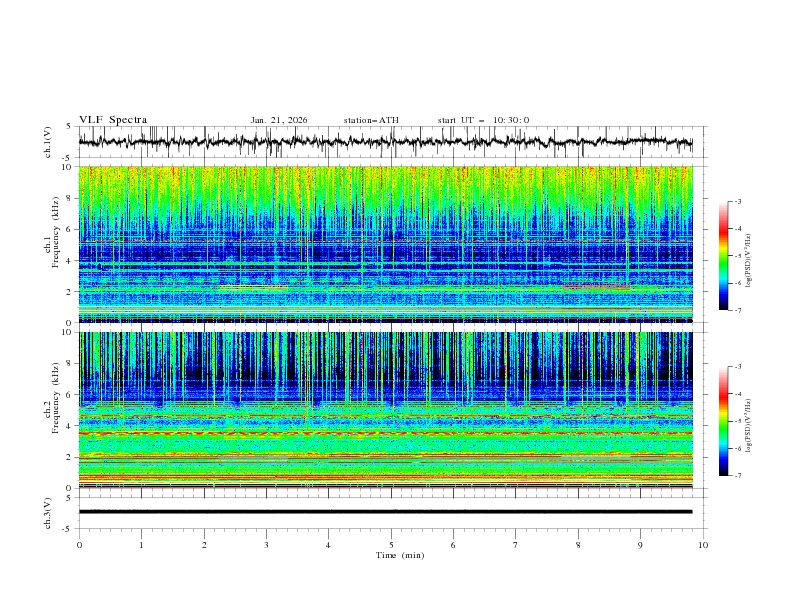Click the ch.3 flat waveform trace
The height and width of the screenshot is (612, 792).
[385, 512]
